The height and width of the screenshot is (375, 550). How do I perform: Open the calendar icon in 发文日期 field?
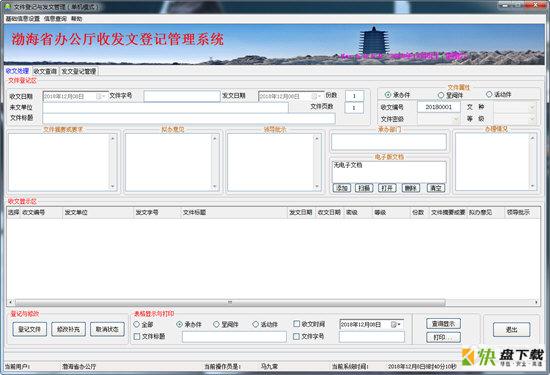[314, 96]
